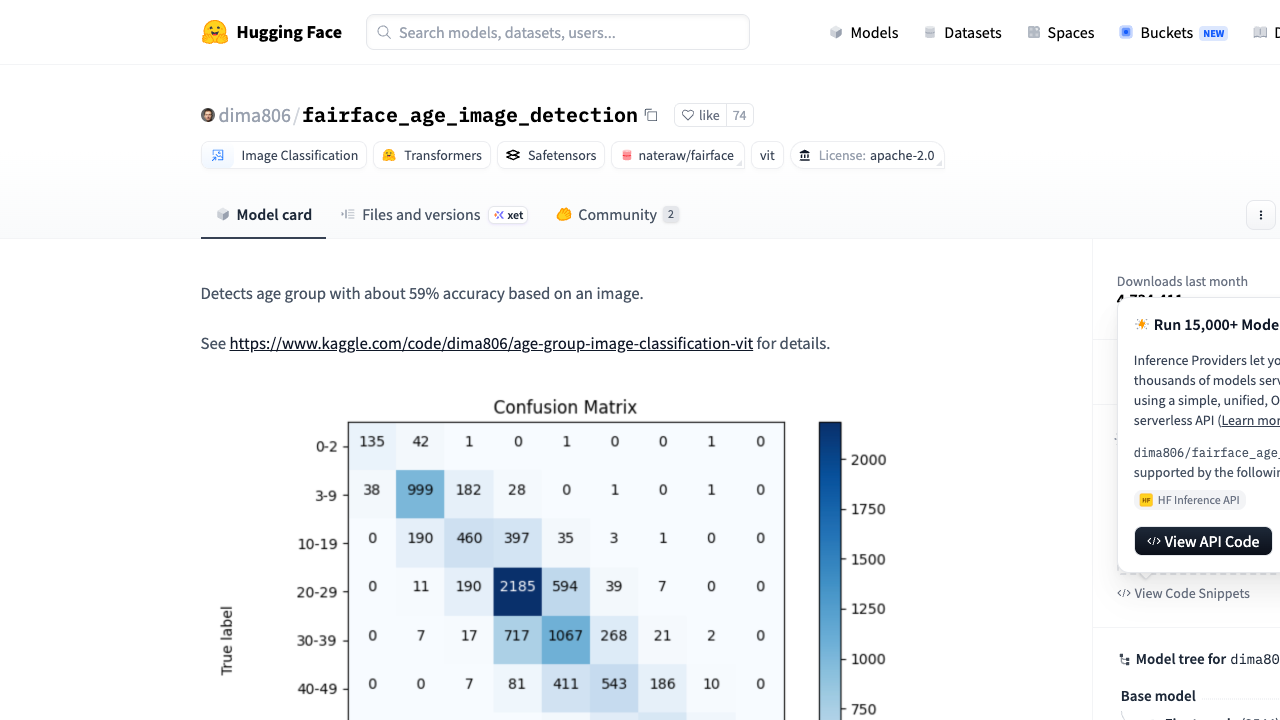Viewport: 1280px width, 720px height.
Task: Click the View API Code button
Action: click(x=1203, y=541)
